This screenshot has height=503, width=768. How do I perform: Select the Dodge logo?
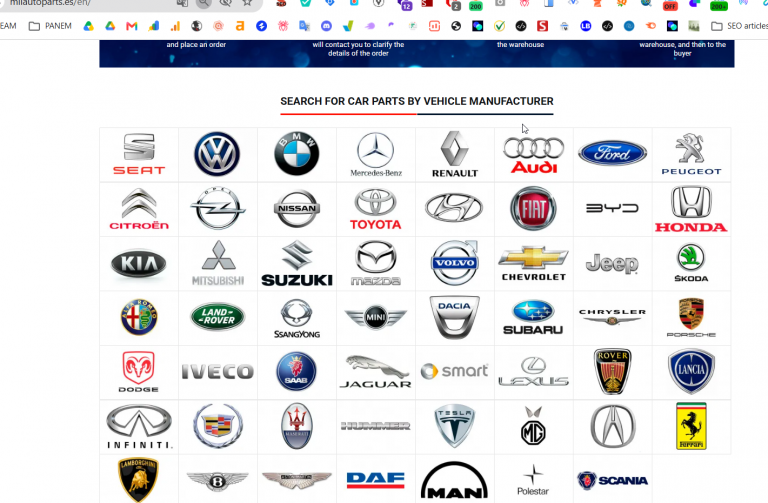click(139, 372)
